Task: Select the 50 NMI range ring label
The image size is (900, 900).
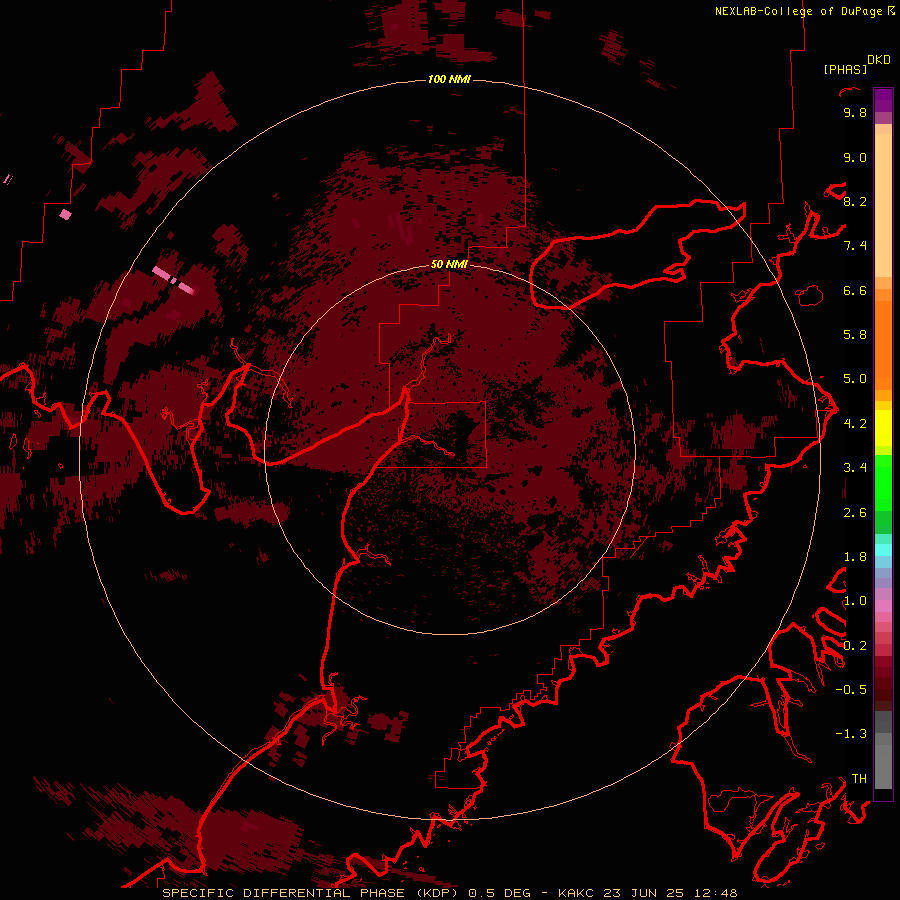Action: 449,264
